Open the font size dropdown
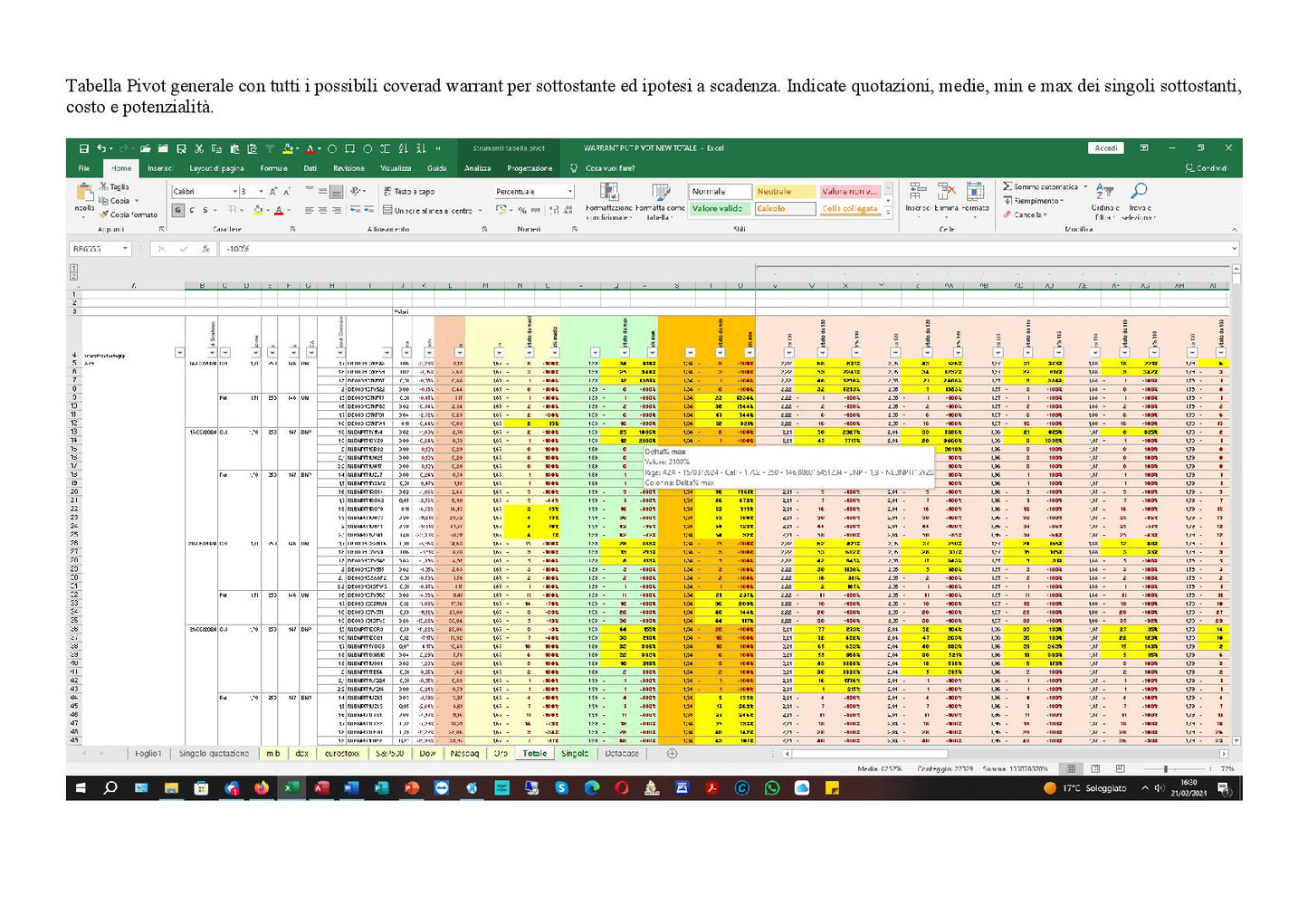 point(261,191)
